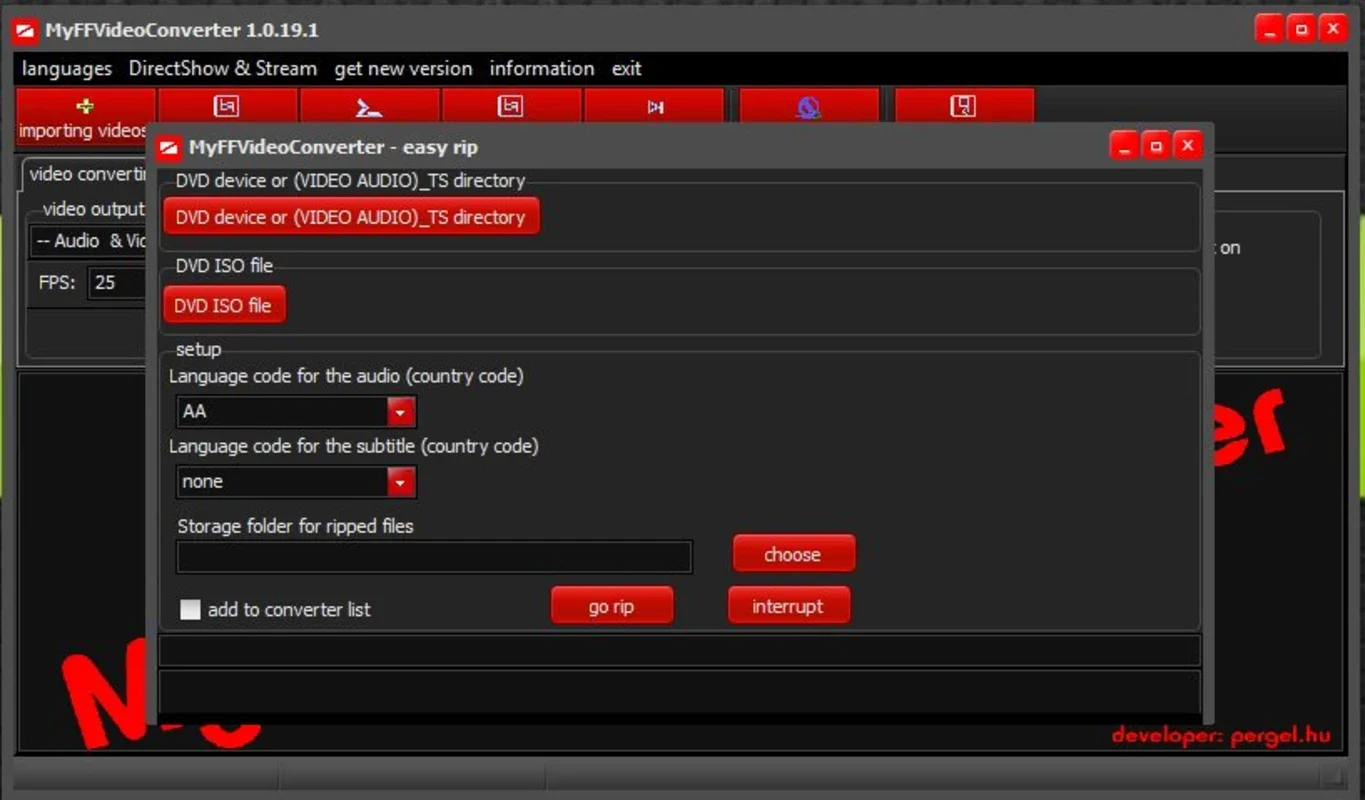Close the easy rip dialog

click(x=1188, y=147)
